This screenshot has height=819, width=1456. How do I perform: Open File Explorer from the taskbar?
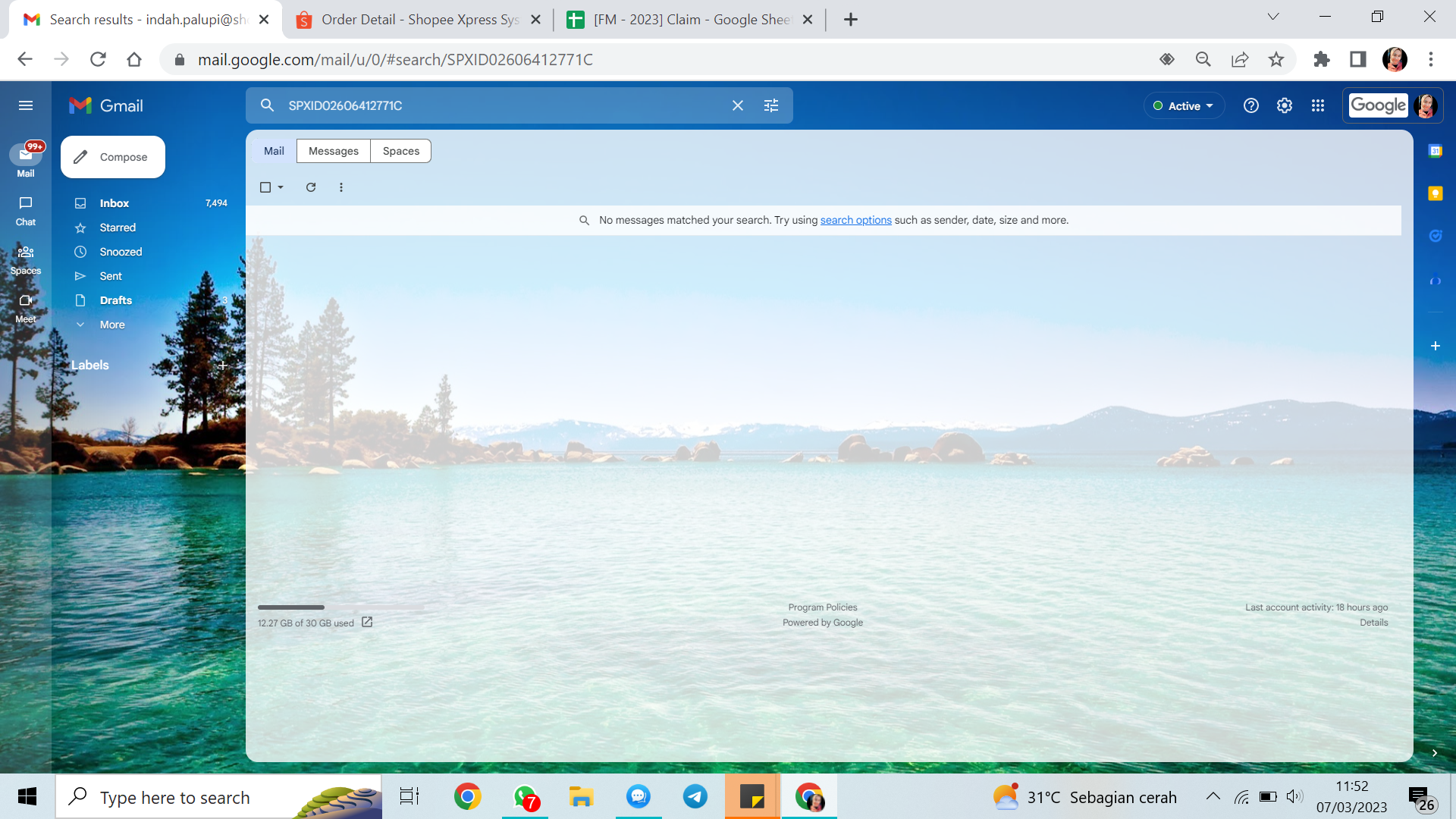coord(581,796)
